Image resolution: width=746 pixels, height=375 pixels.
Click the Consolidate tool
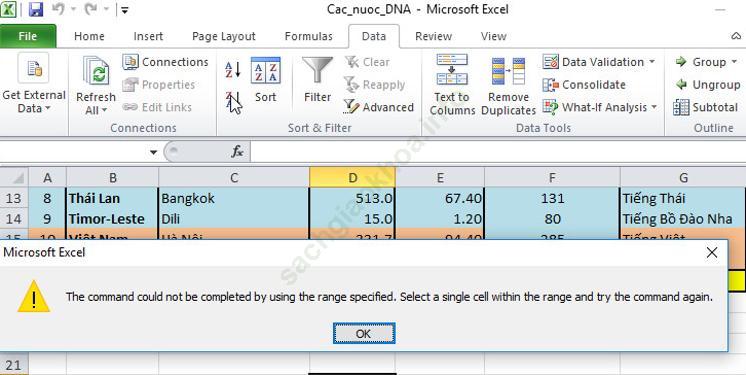(584, 85)
